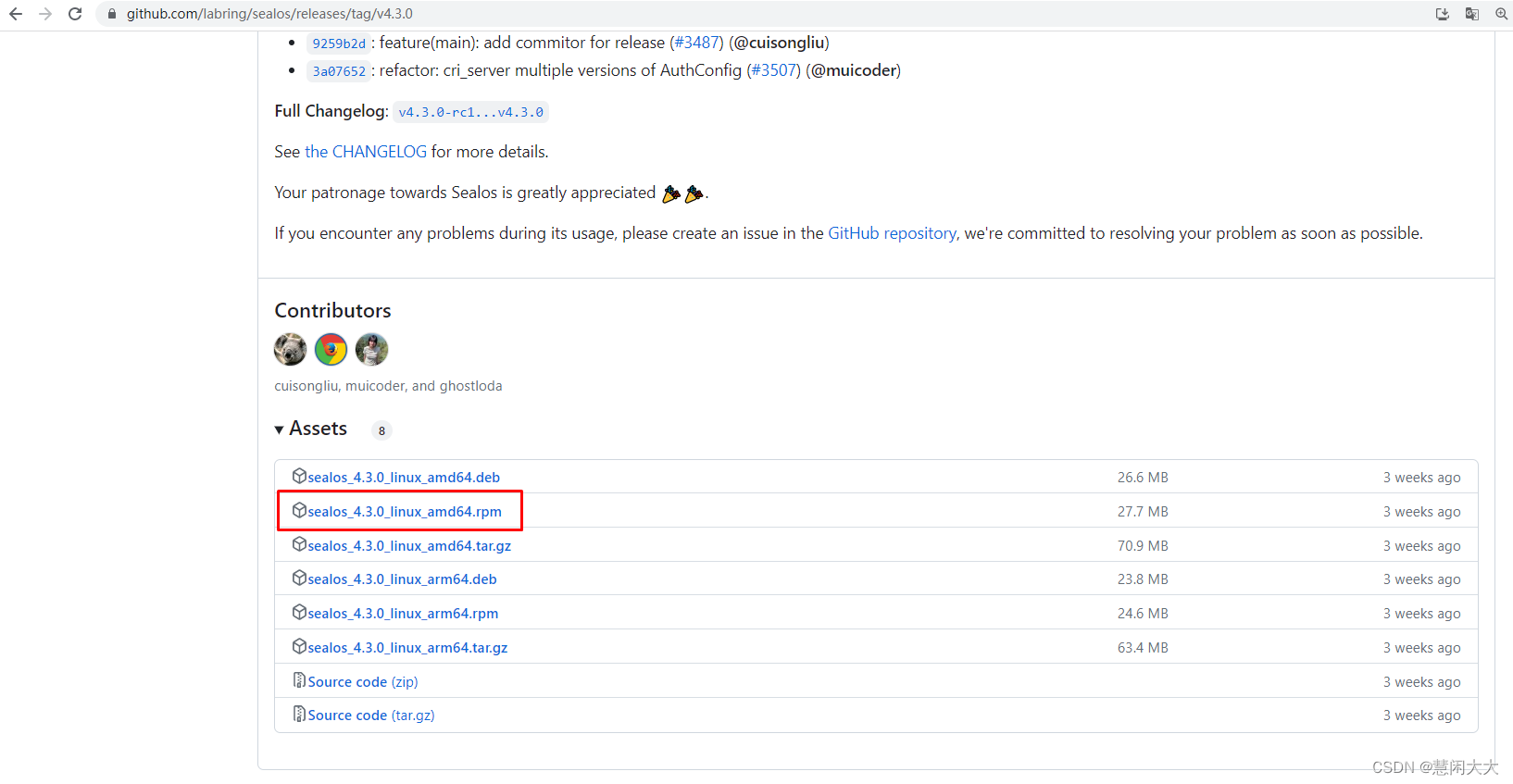Viewport: 1513px width, 784px height.
Task: Click the Assets count badge 8
Action: [381, 430]
